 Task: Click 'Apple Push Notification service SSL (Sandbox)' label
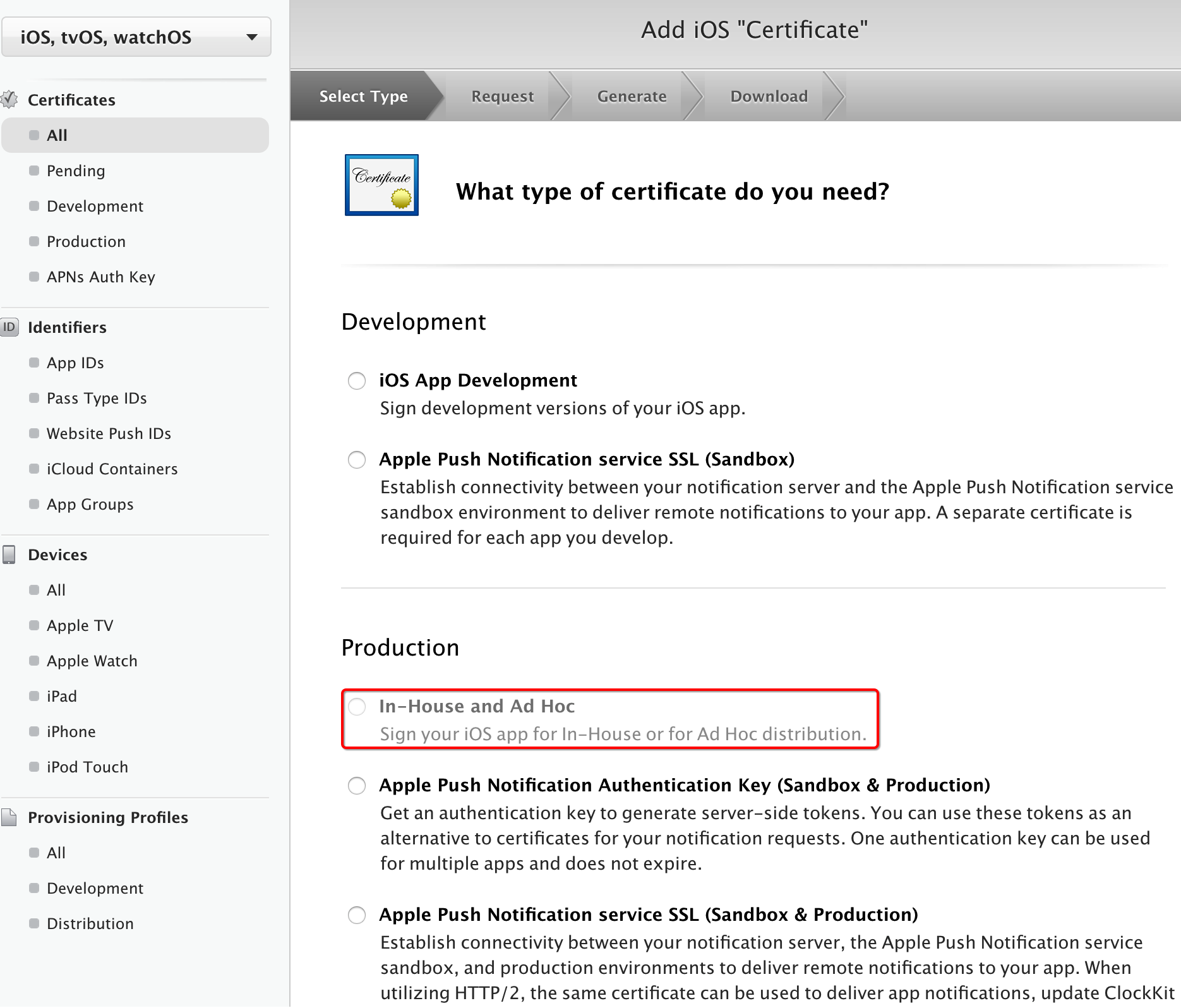[x=587, y=459]
